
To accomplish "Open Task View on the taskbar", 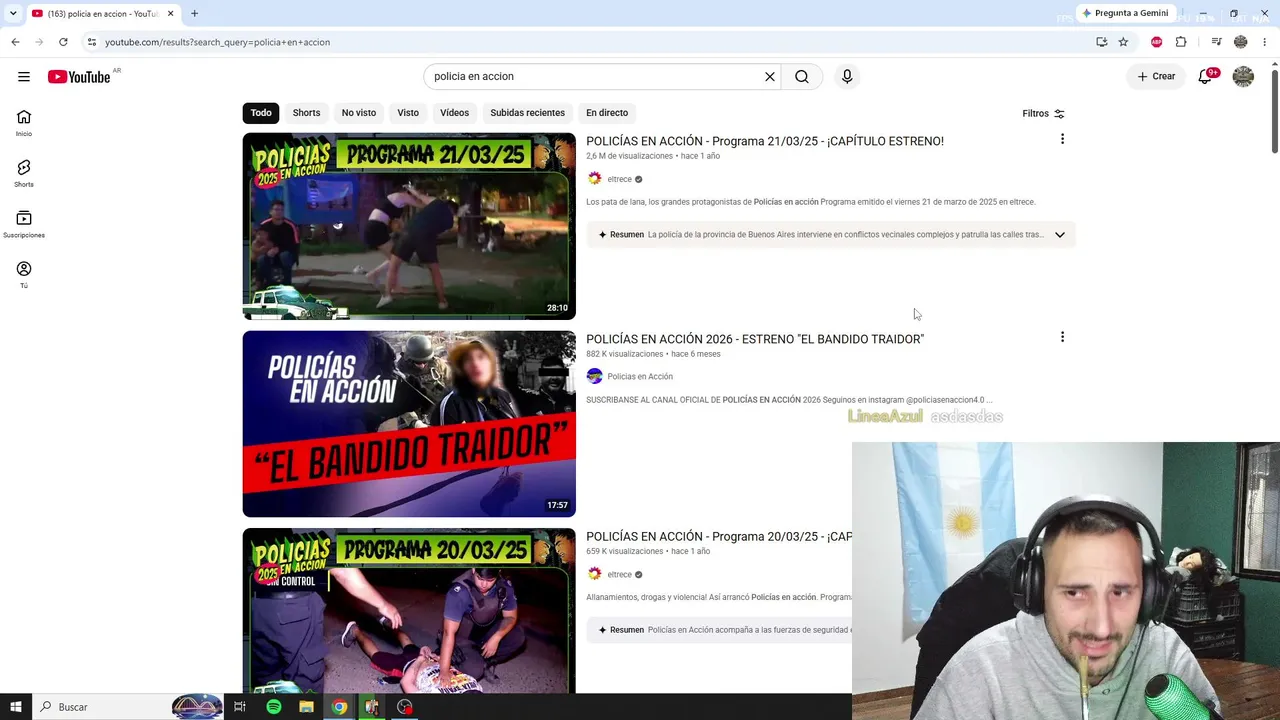I will pos(240,707).
